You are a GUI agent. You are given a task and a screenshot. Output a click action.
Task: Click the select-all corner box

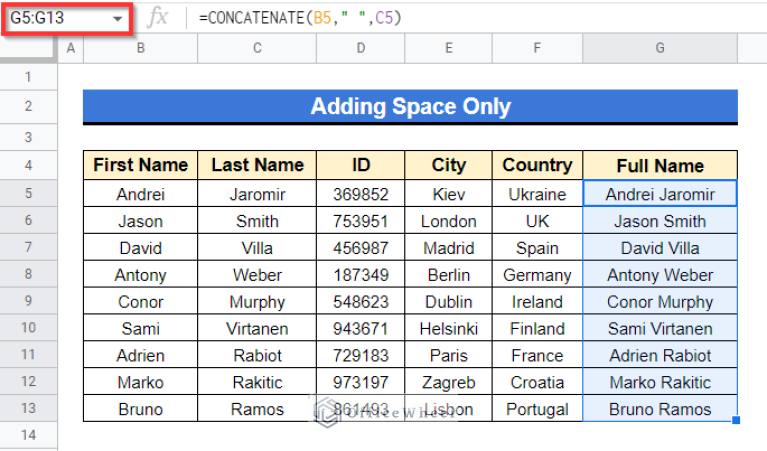(x=28, y=48)
